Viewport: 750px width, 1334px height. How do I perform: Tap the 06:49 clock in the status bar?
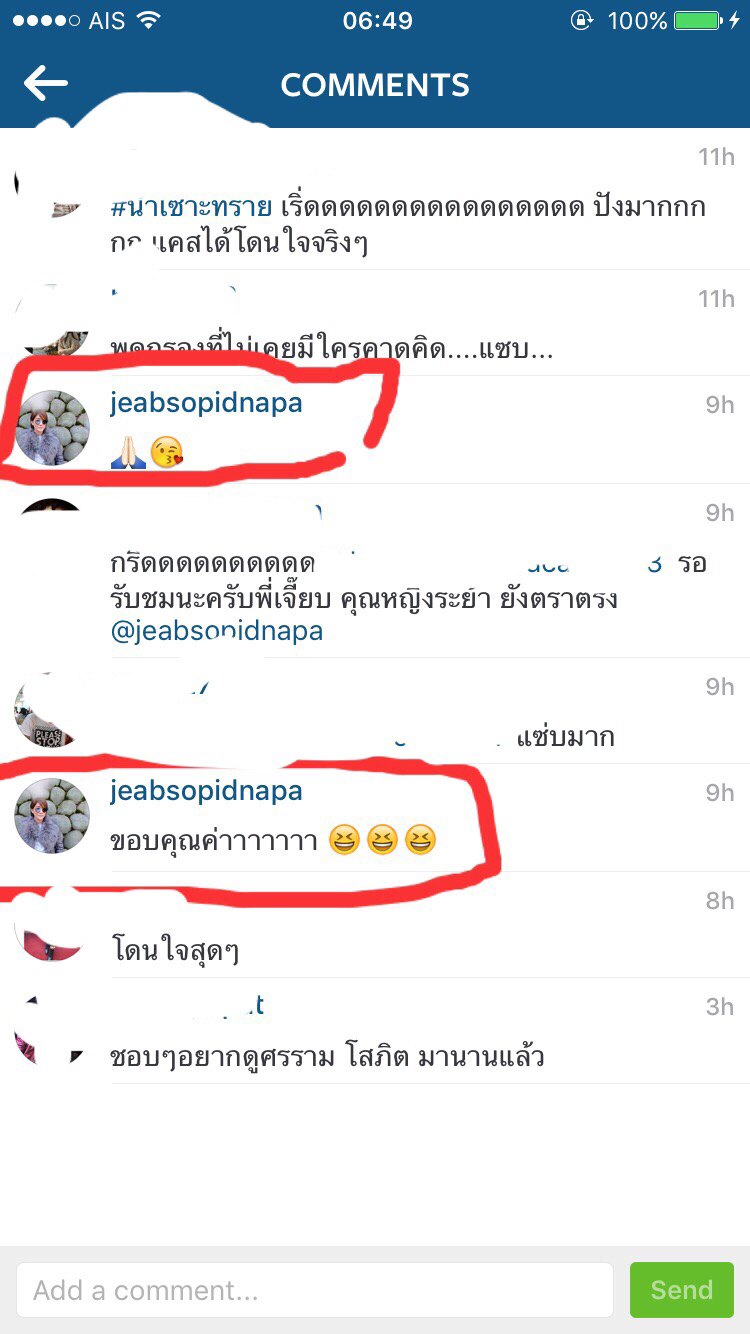[x=377, y=20]
